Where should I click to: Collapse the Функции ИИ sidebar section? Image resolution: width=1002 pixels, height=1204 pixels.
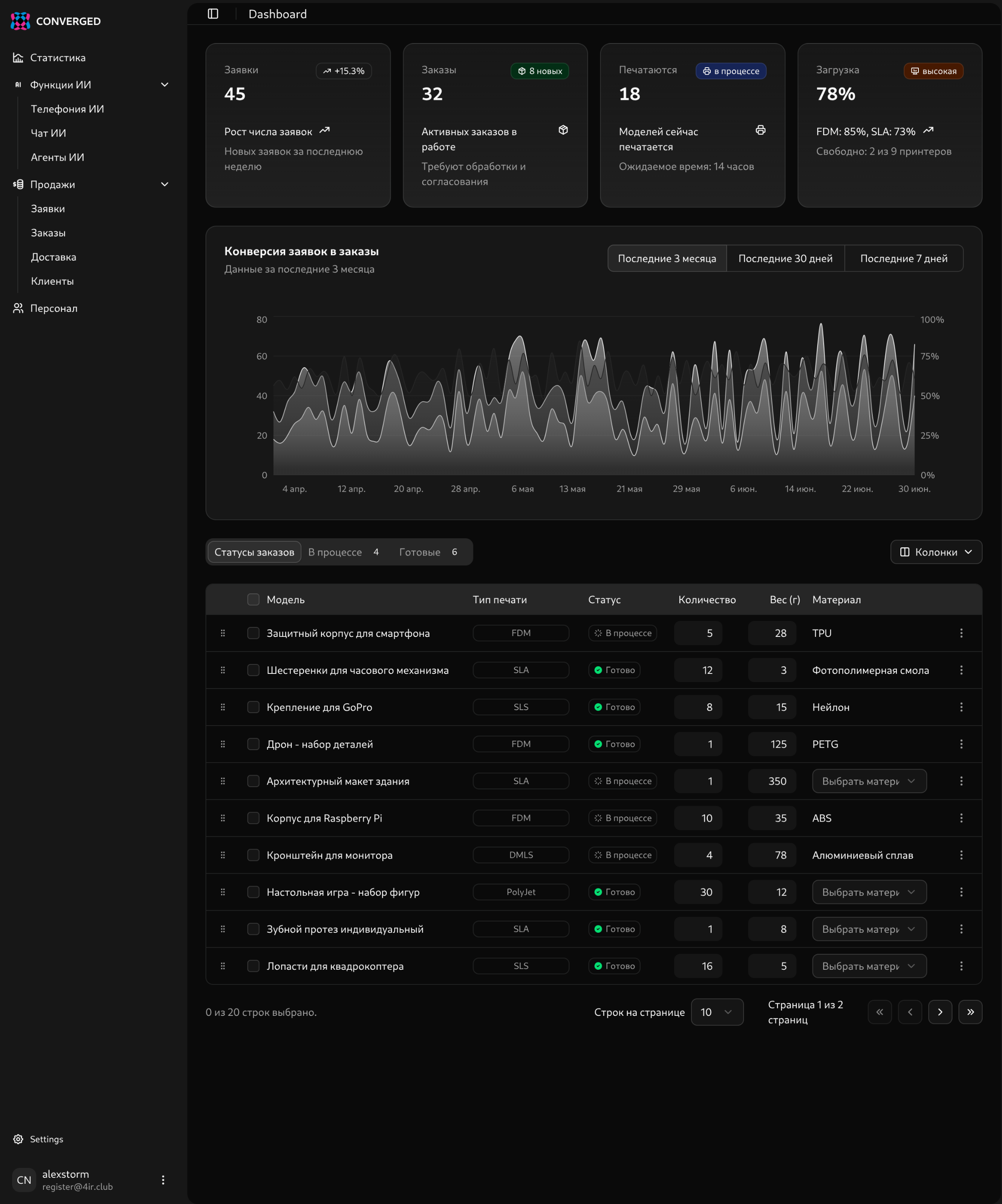(x=165, y=85)
